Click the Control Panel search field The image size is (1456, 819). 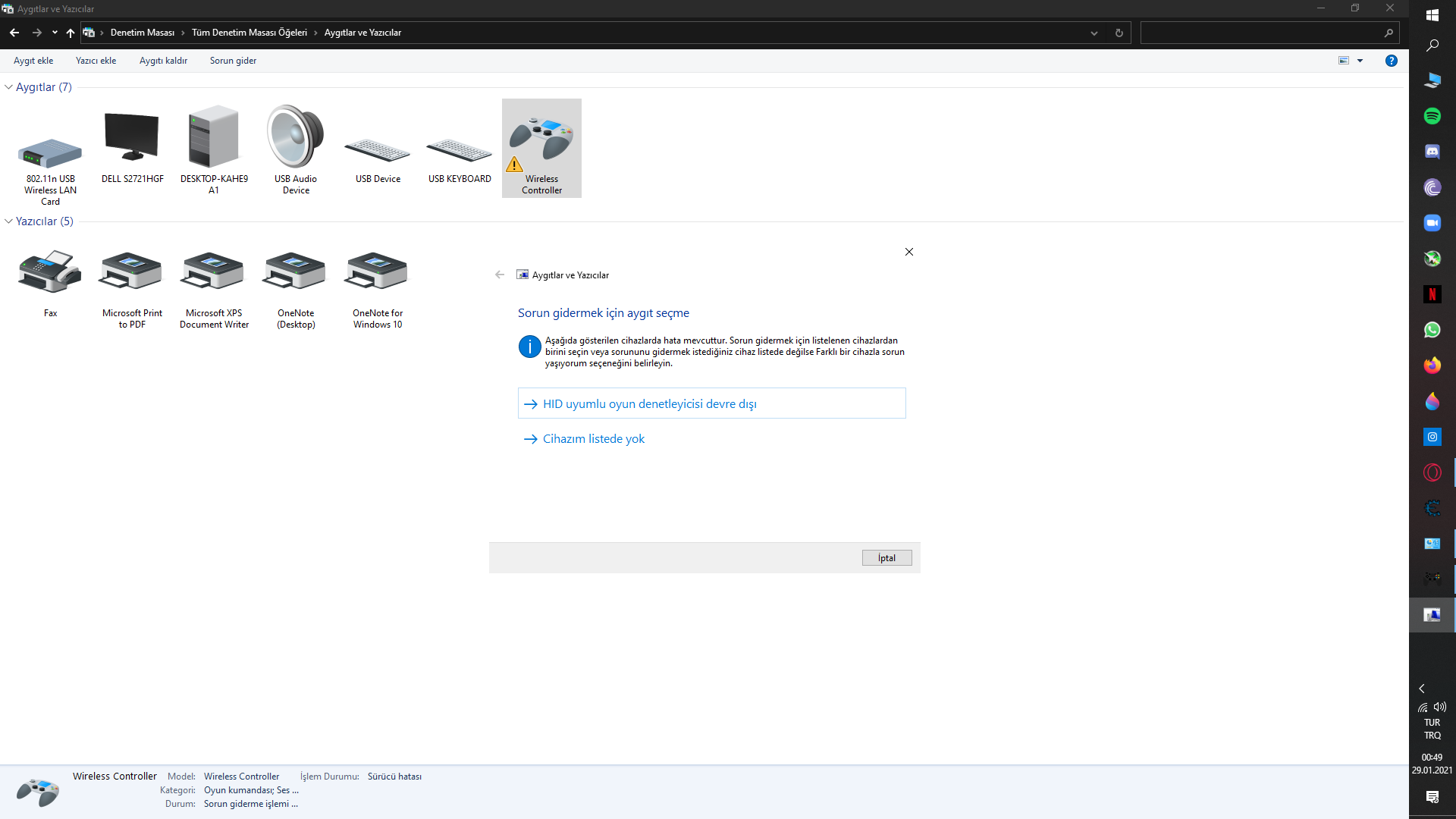tap(1263, 33)
